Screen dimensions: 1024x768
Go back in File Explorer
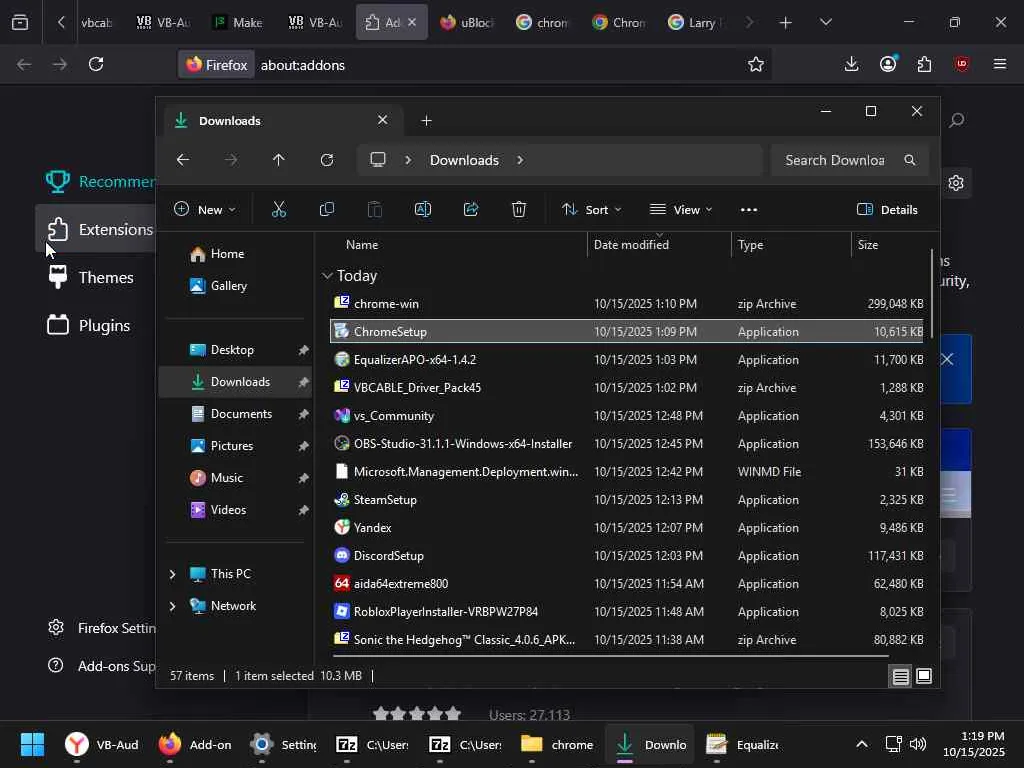point(183,160)
